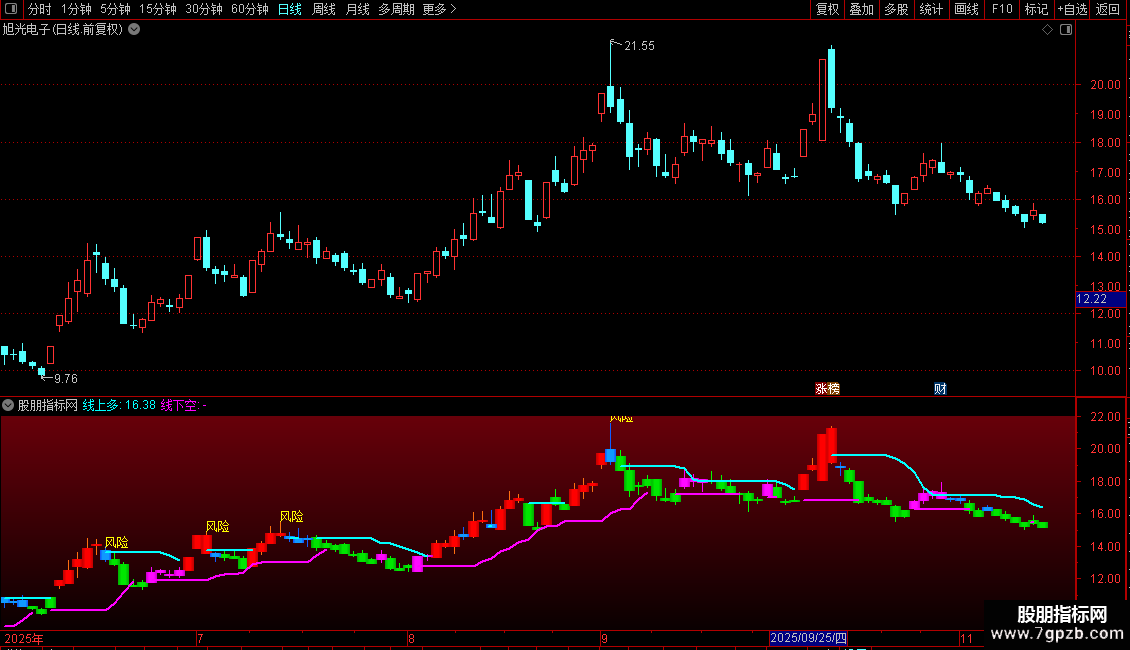
Task: Click the 2025年 year label on time axis
Action: coord(24,638)
